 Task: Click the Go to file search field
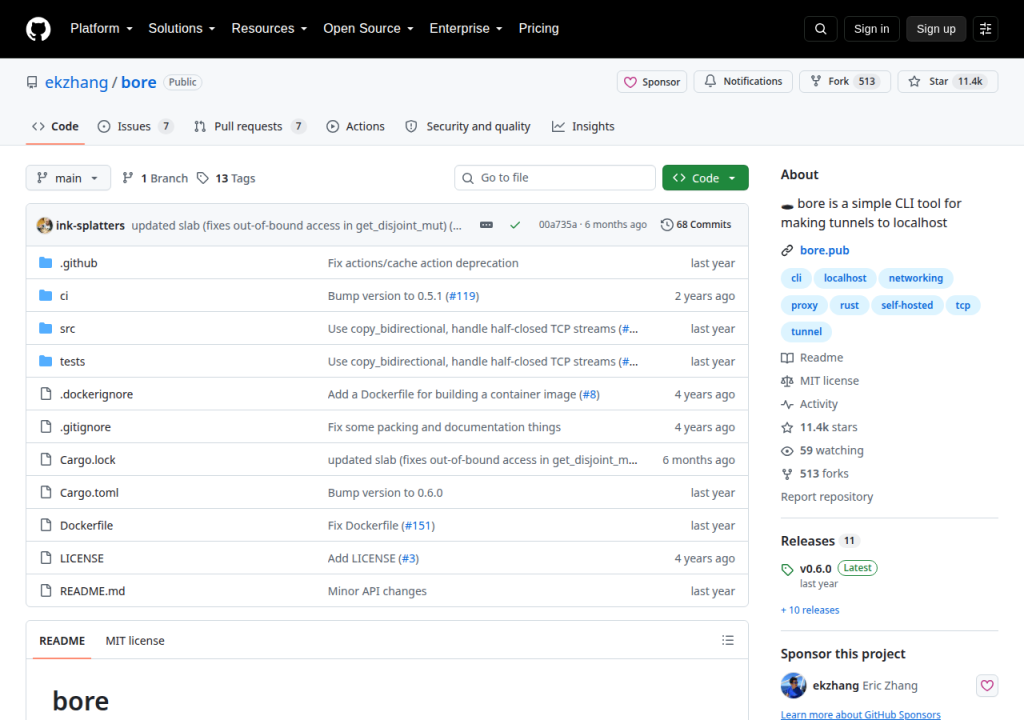tap(555, 178)
